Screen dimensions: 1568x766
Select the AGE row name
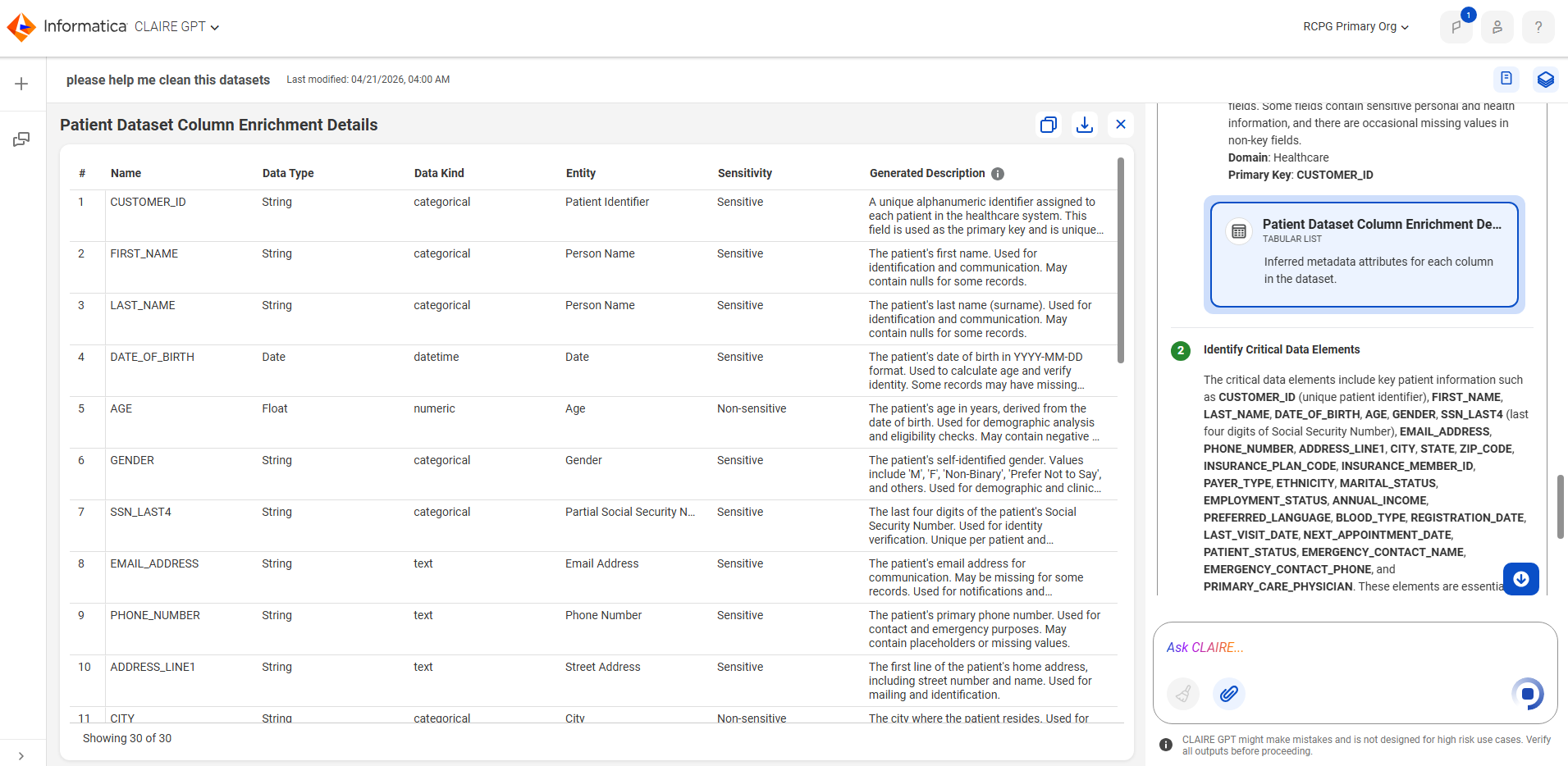click(x=121, y=408)
